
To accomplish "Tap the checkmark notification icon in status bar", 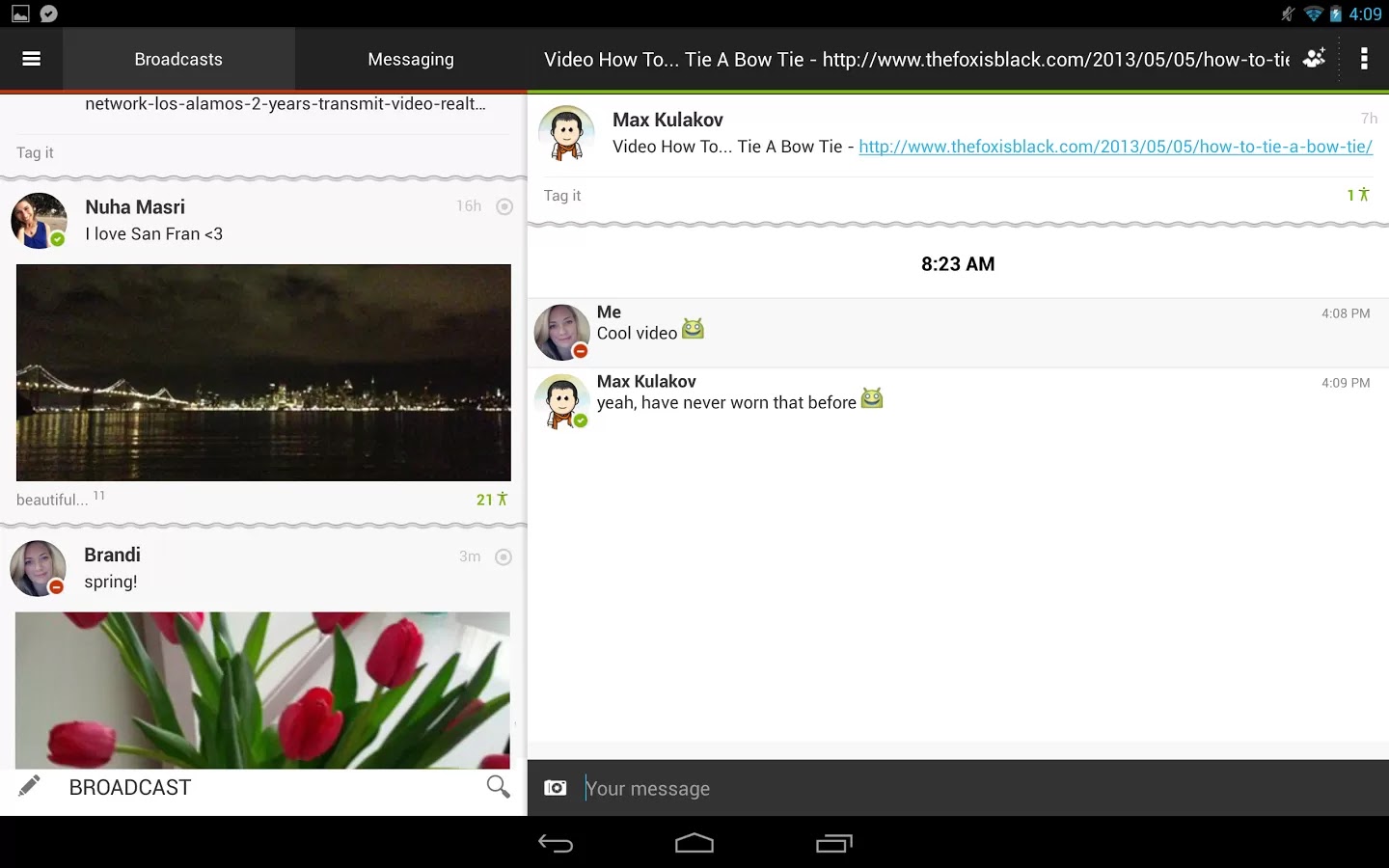I will (49, 14).
